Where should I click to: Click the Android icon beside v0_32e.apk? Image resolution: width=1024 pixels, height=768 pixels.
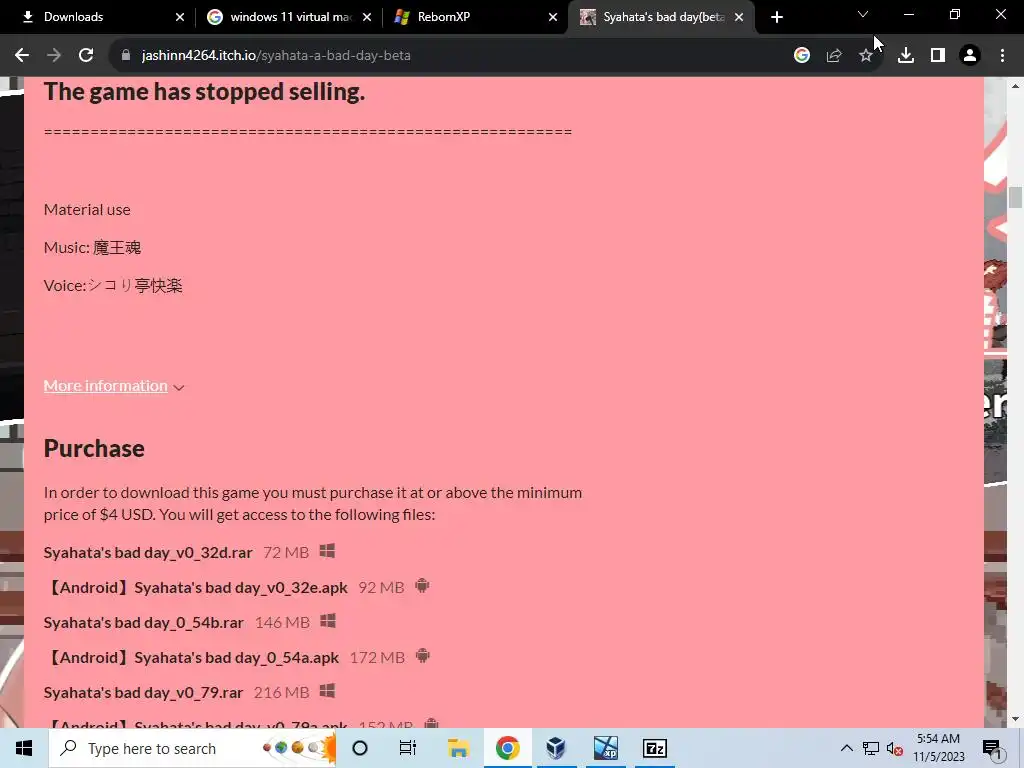tap(422, 586)
